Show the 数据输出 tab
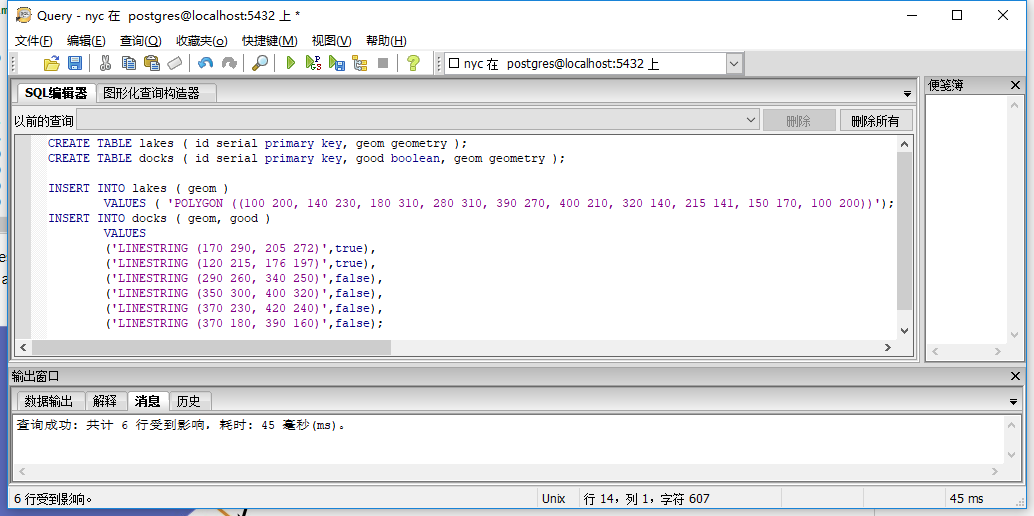This screenshot has width=1034, height=516. coord(49,401)
